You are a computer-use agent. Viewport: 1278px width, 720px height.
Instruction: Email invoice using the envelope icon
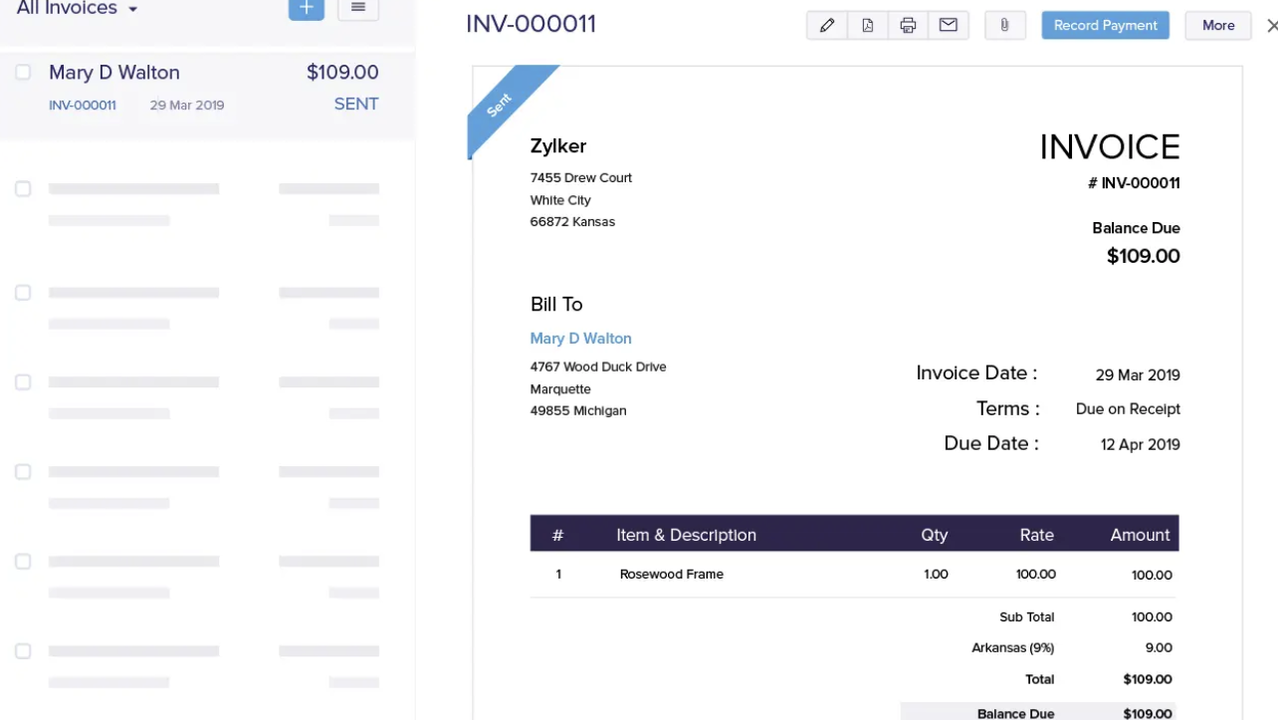click(x=948, y=26)
